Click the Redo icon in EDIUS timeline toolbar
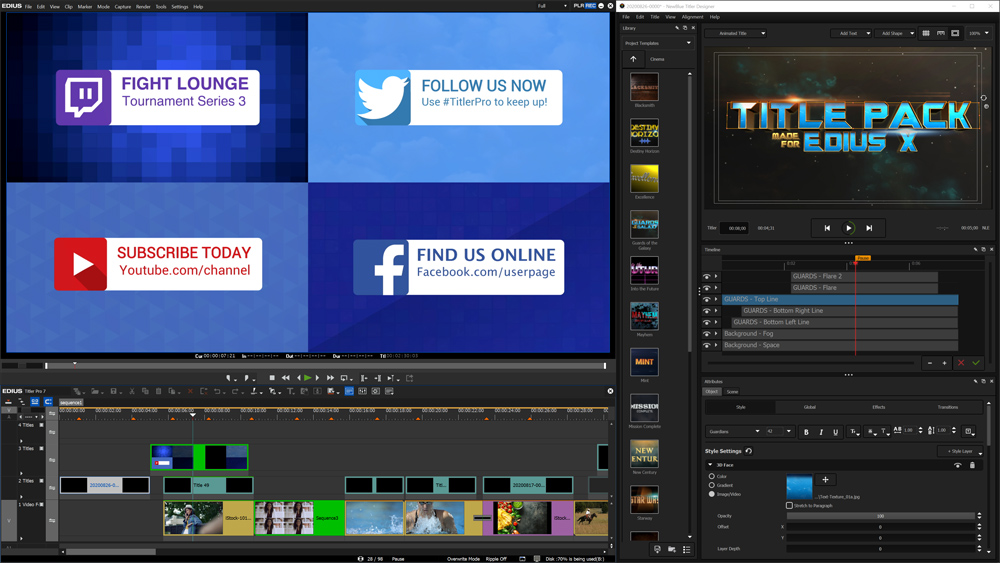The image size is (1000, 563). (x=235, y=391)
